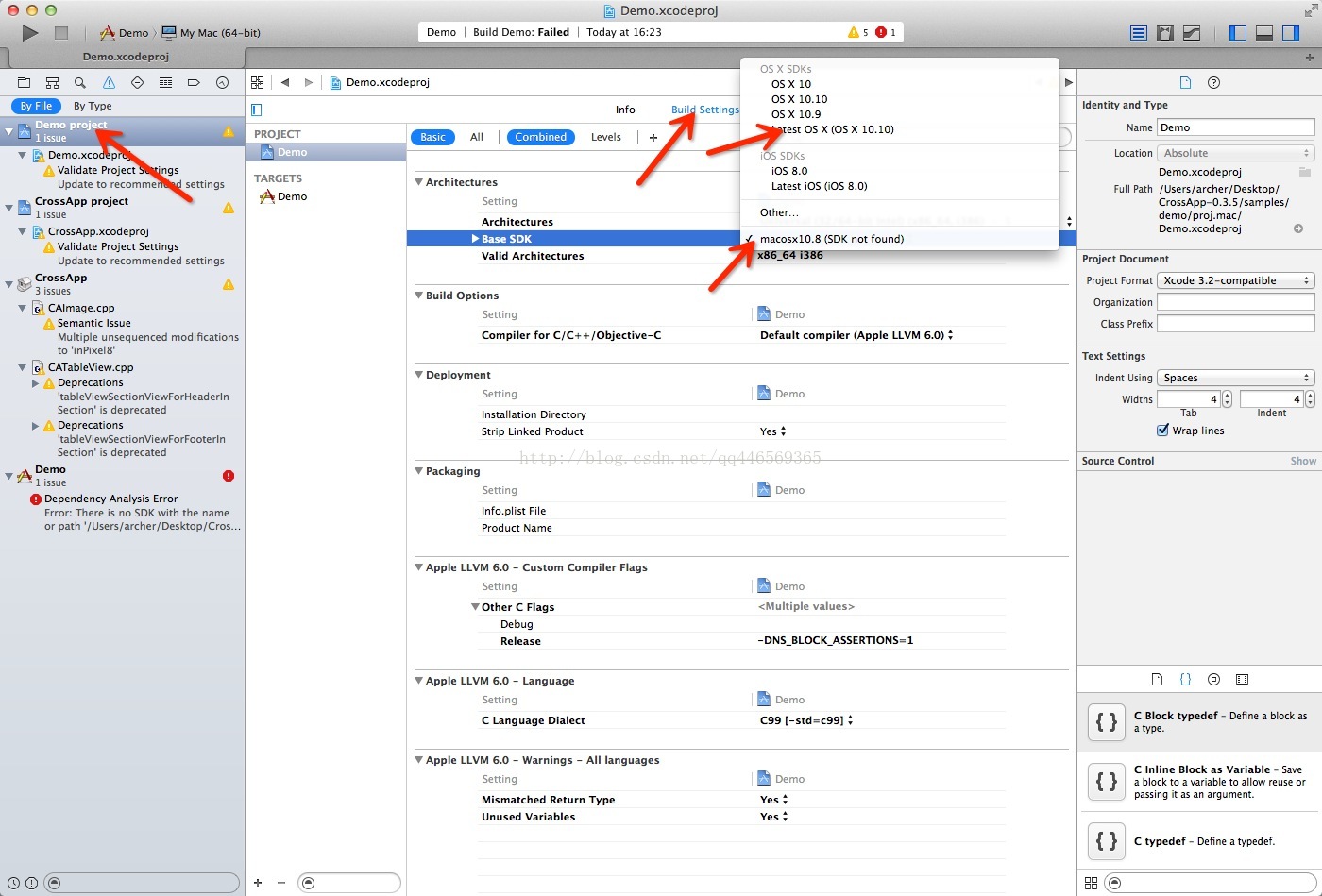Image resolution: width=1322 pixels, height=896 pixels.
Task: Open the Media library
Action: (x=1243, y=679)
